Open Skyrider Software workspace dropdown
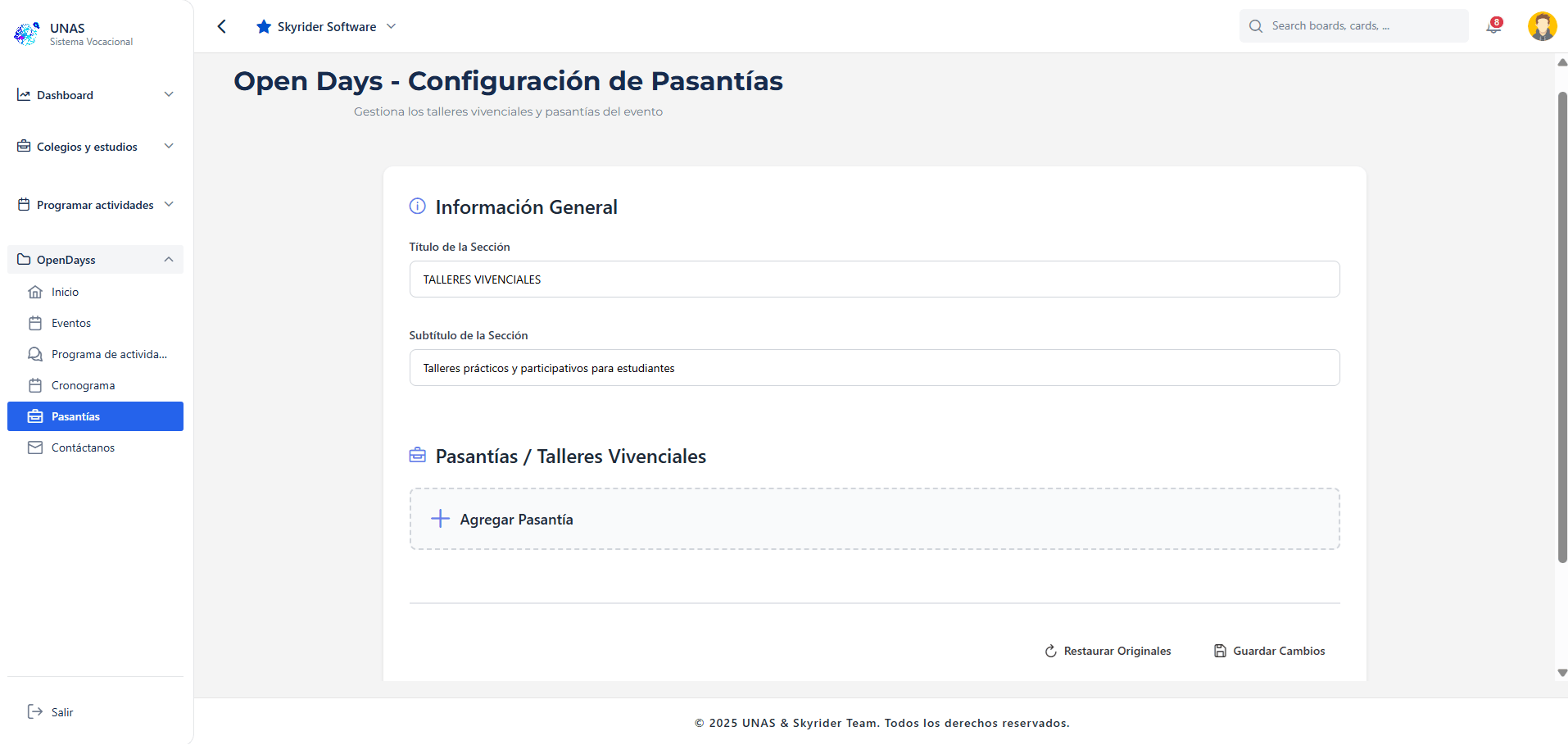Screen dimensions: 1568x745 point(392,26)
